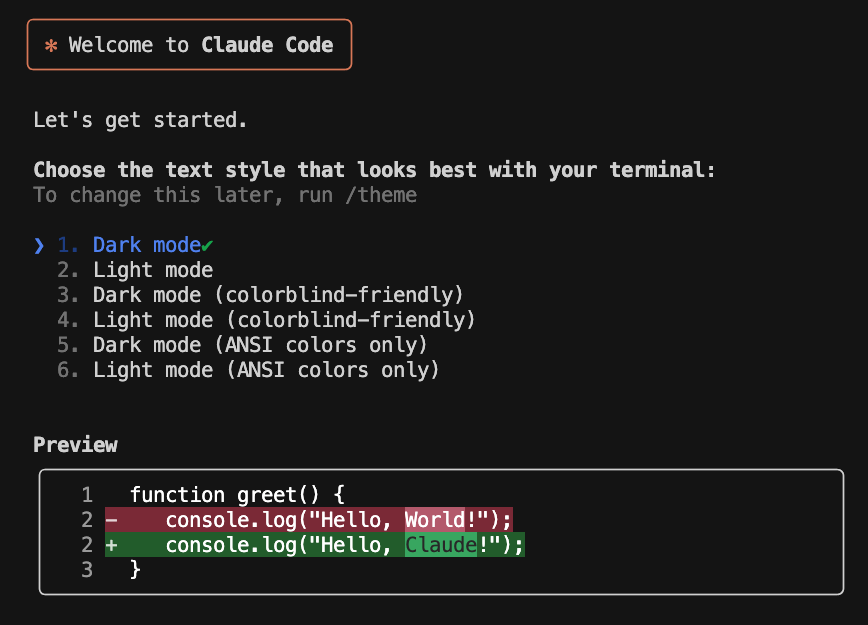Click the 'Choose the text style' heading
Image resolution: width=868 pixels, height=625 pixels.
[374, 169]
